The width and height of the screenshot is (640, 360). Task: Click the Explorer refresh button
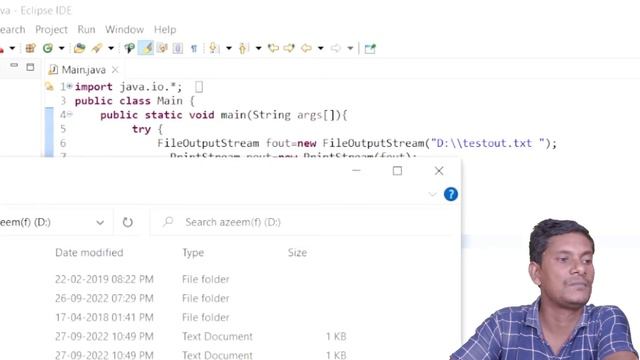pos(128,222)
